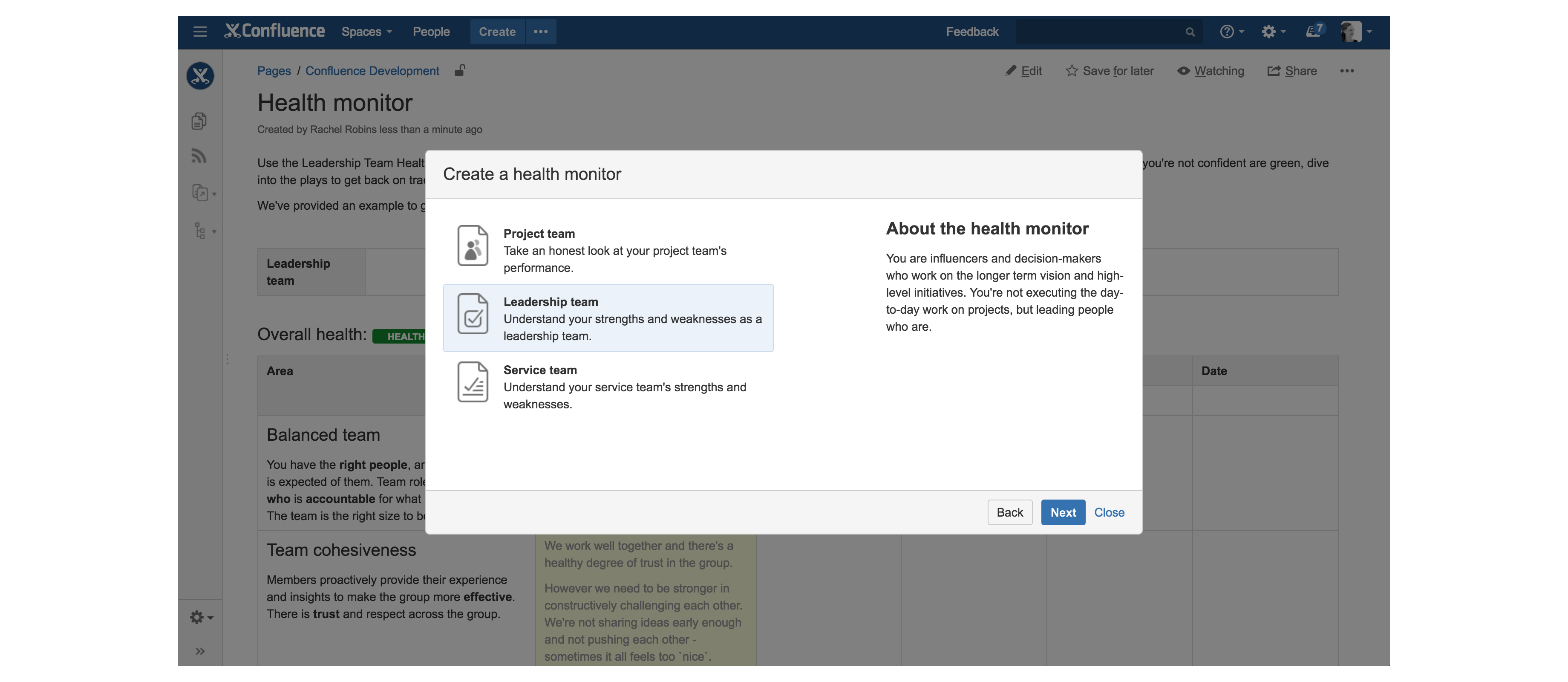This screenshot has height=682, width=1568.
Task: Open Confluence Development breadcrumb link
Action: click(372, 71)
